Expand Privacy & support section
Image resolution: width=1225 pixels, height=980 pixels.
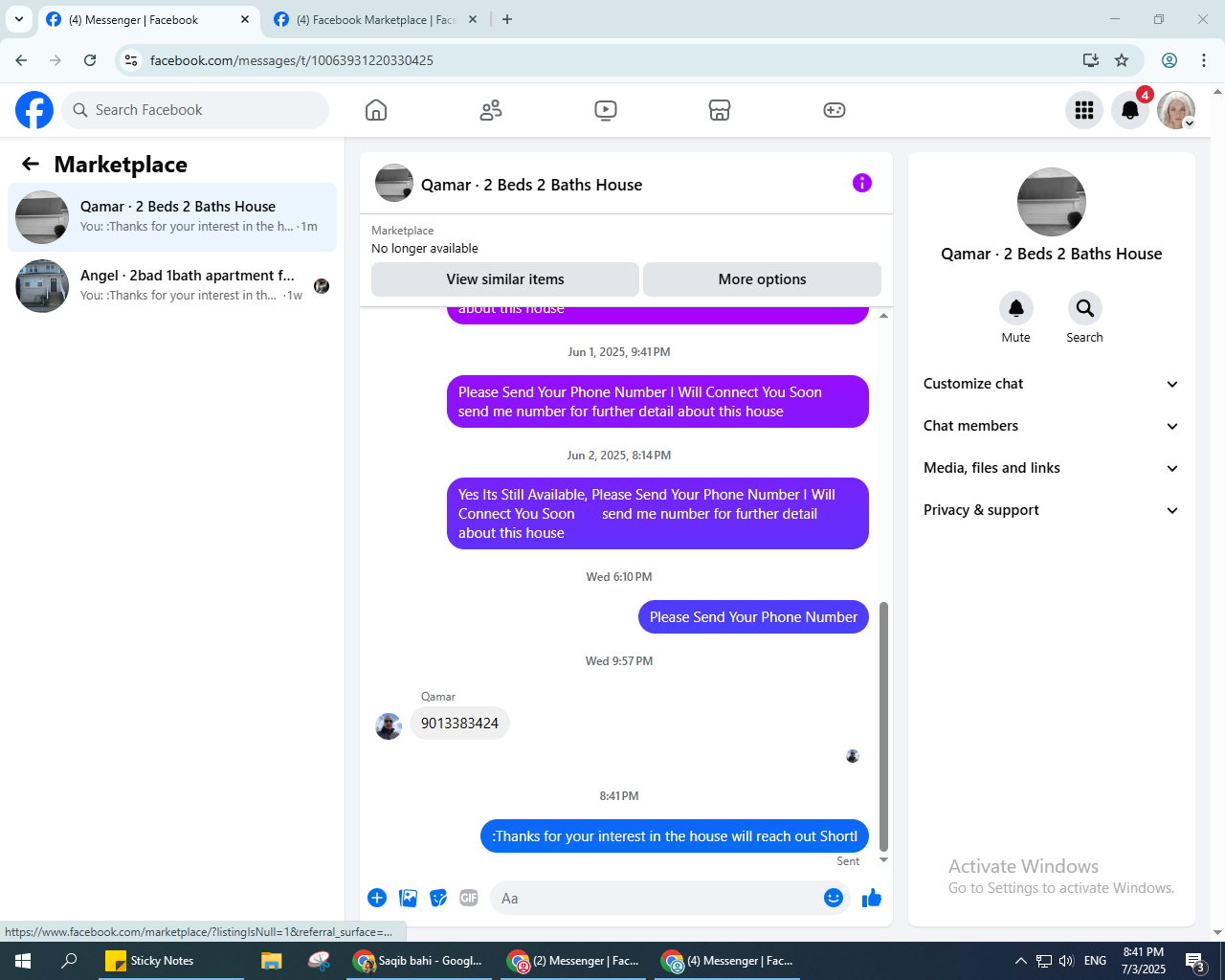(x=1051, y=510)
